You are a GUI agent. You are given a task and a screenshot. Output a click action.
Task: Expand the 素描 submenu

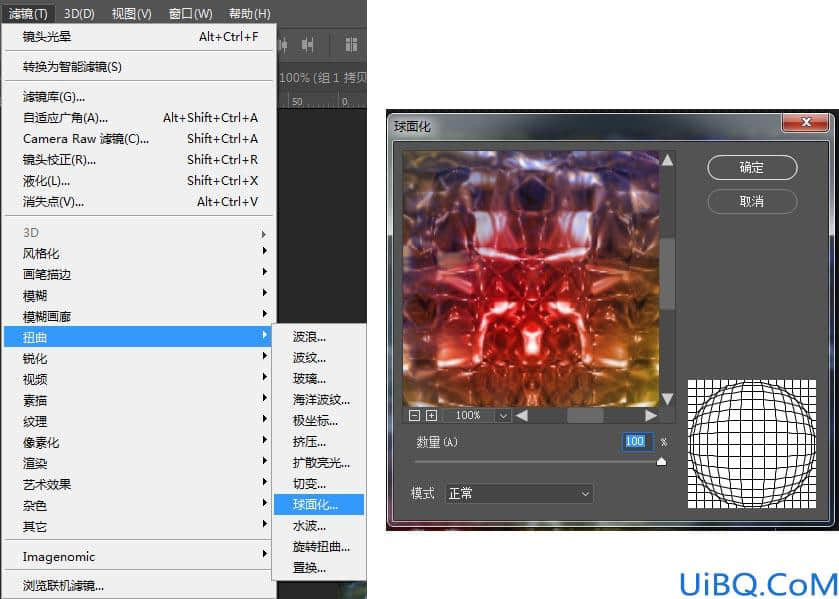(x=138, y=400)
